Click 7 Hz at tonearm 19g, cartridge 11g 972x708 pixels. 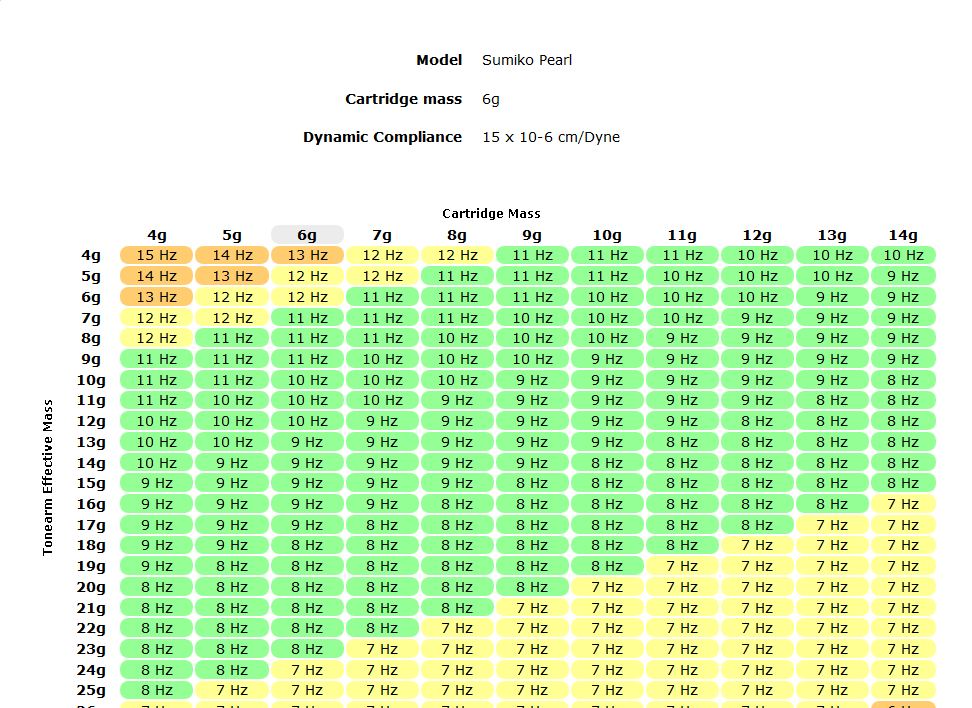tap(682, 567)
